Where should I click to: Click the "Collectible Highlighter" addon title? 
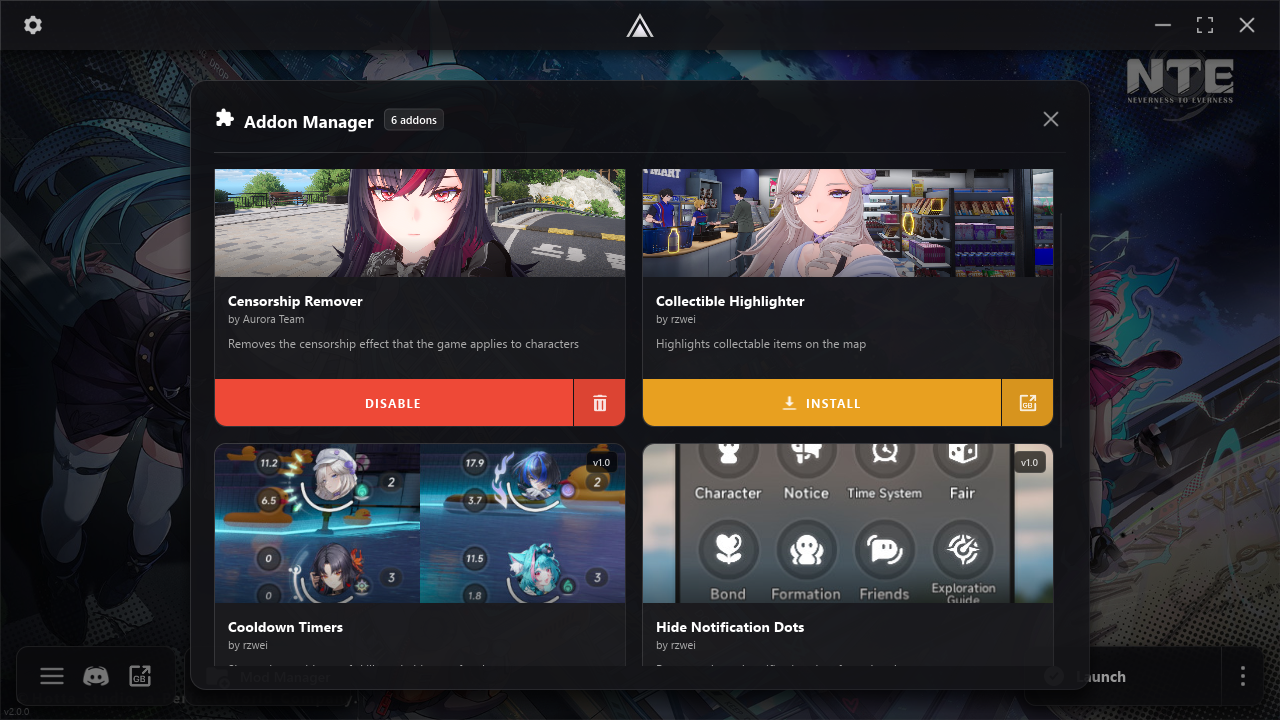730,301
